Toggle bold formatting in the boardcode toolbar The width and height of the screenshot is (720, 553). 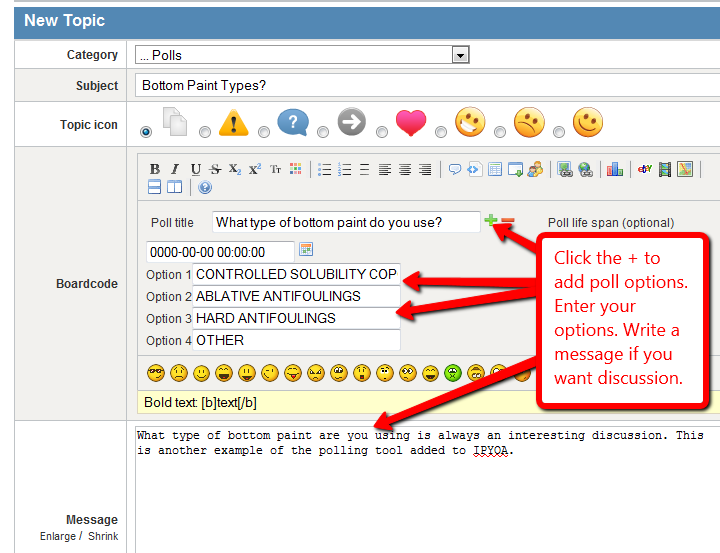(155, 169)
